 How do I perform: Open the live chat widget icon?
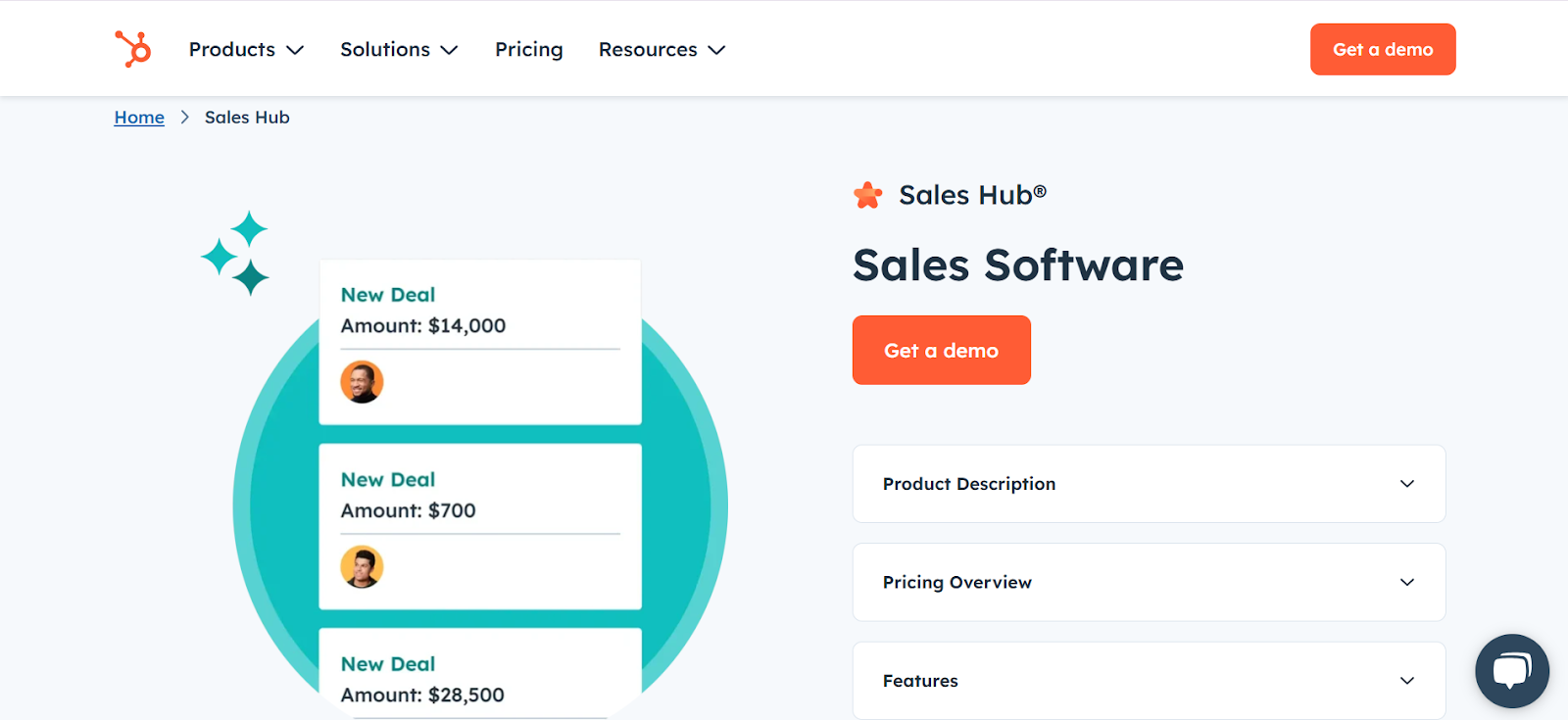[1512, 671]
